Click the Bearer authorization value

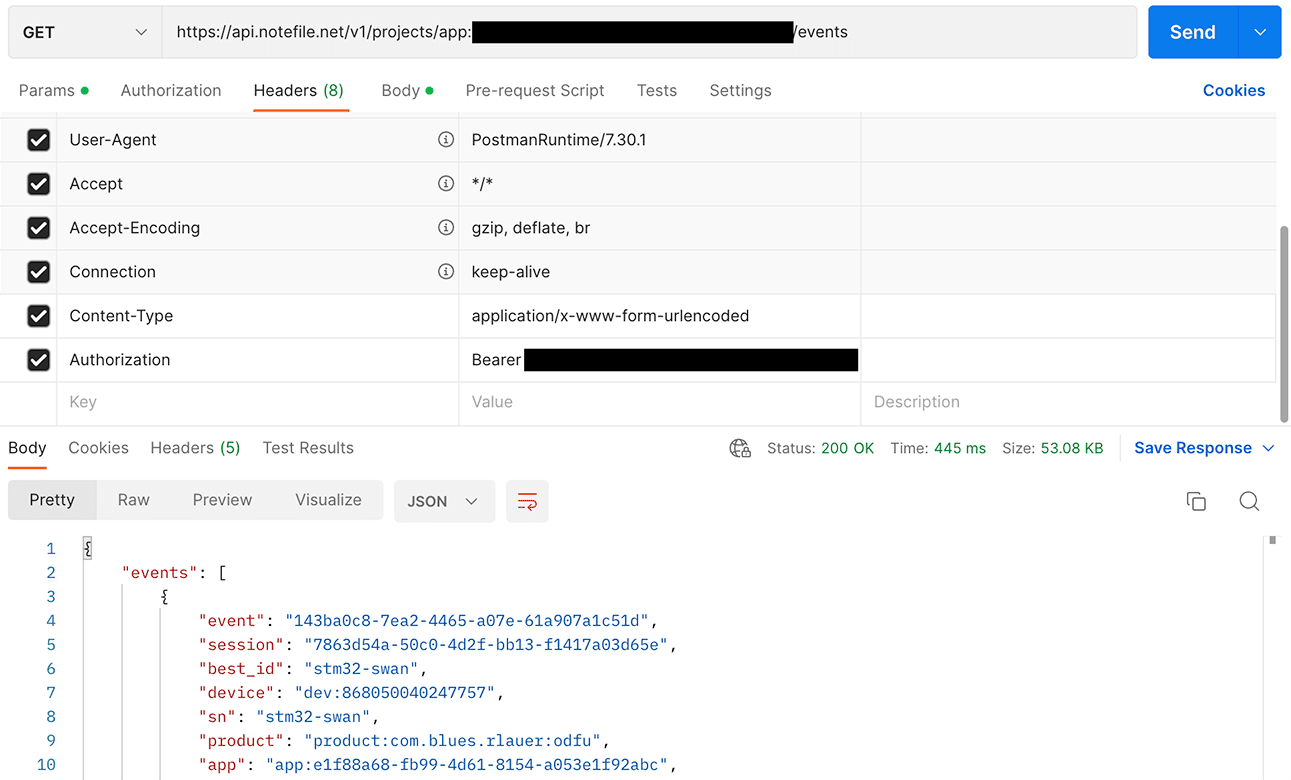click(665, 360)
